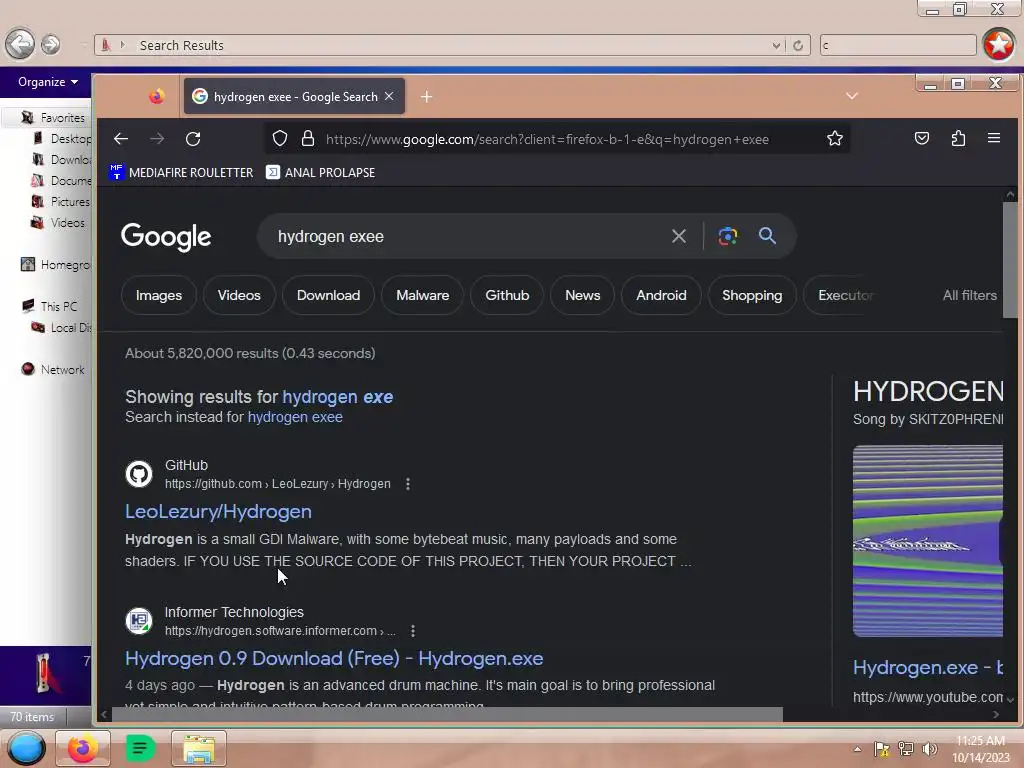Reload the Google search page
The width and height of the screenshot is (1024, 768).
coord(193,138)
